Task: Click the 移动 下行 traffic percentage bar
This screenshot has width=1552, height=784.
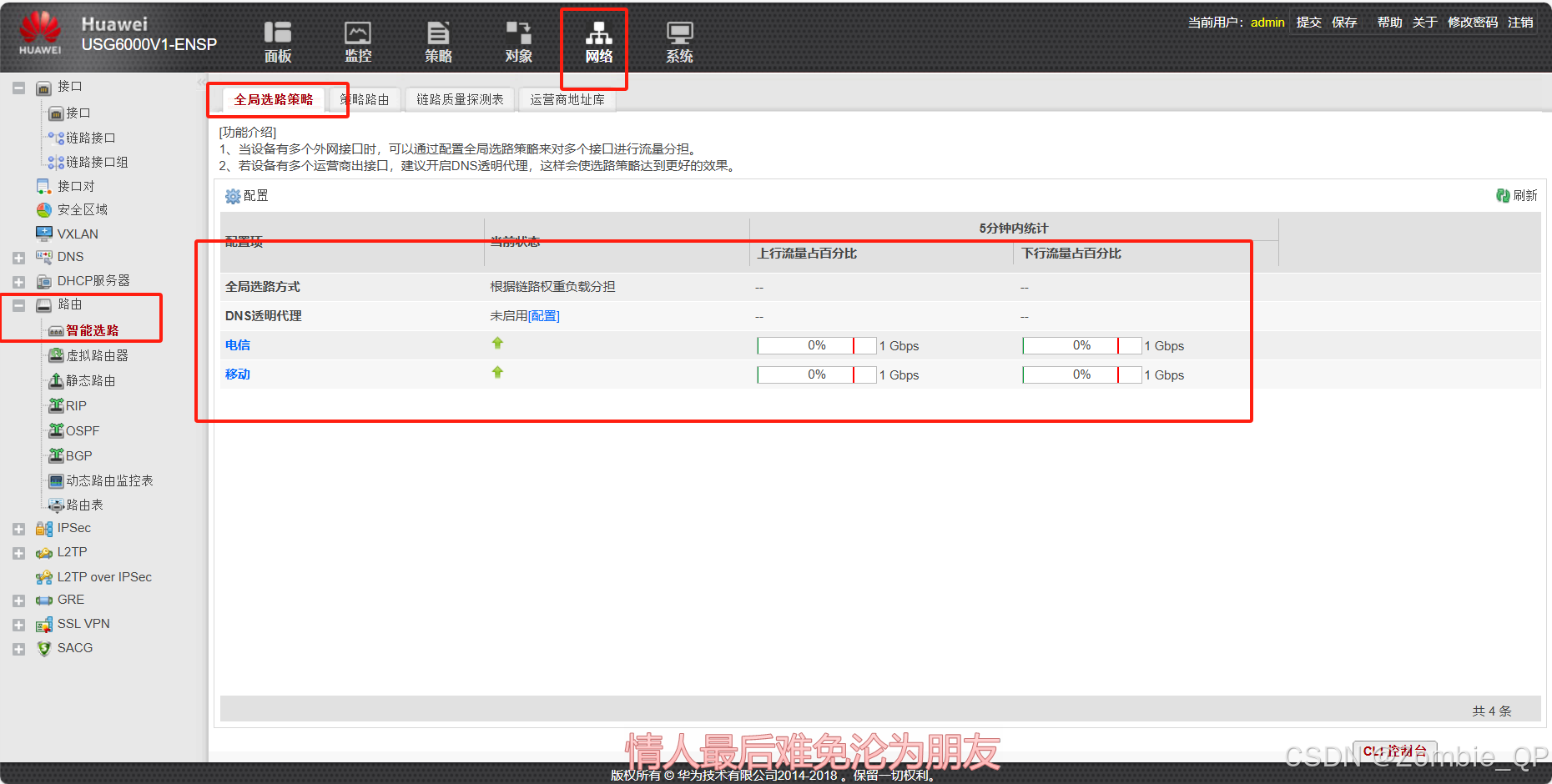Action: coord(1081,374)
